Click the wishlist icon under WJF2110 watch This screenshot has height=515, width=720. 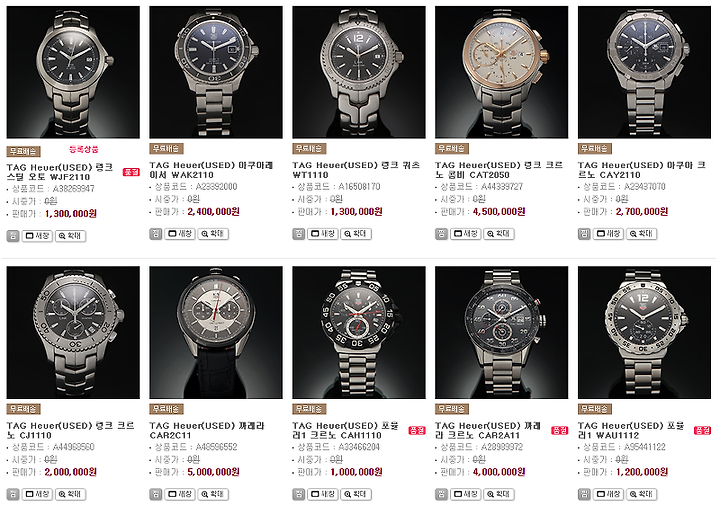pos(13,236)
